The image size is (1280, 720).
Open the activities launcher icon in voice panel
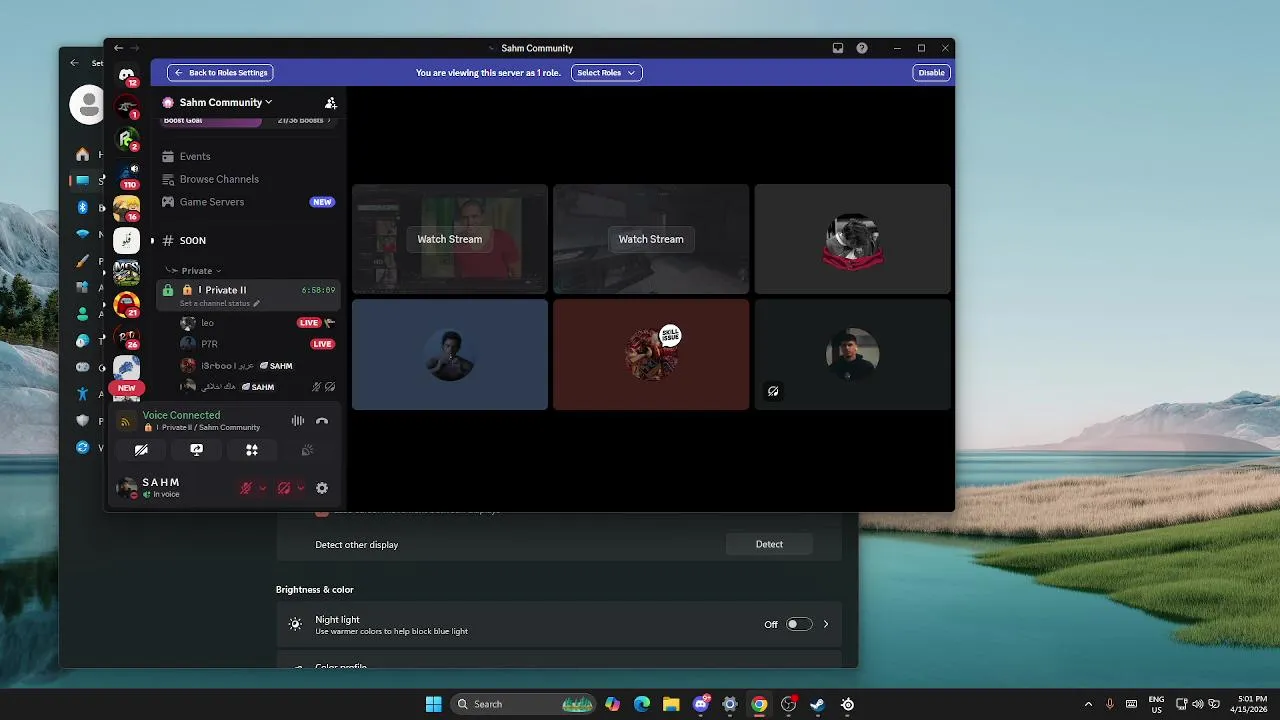pos(252,450)
